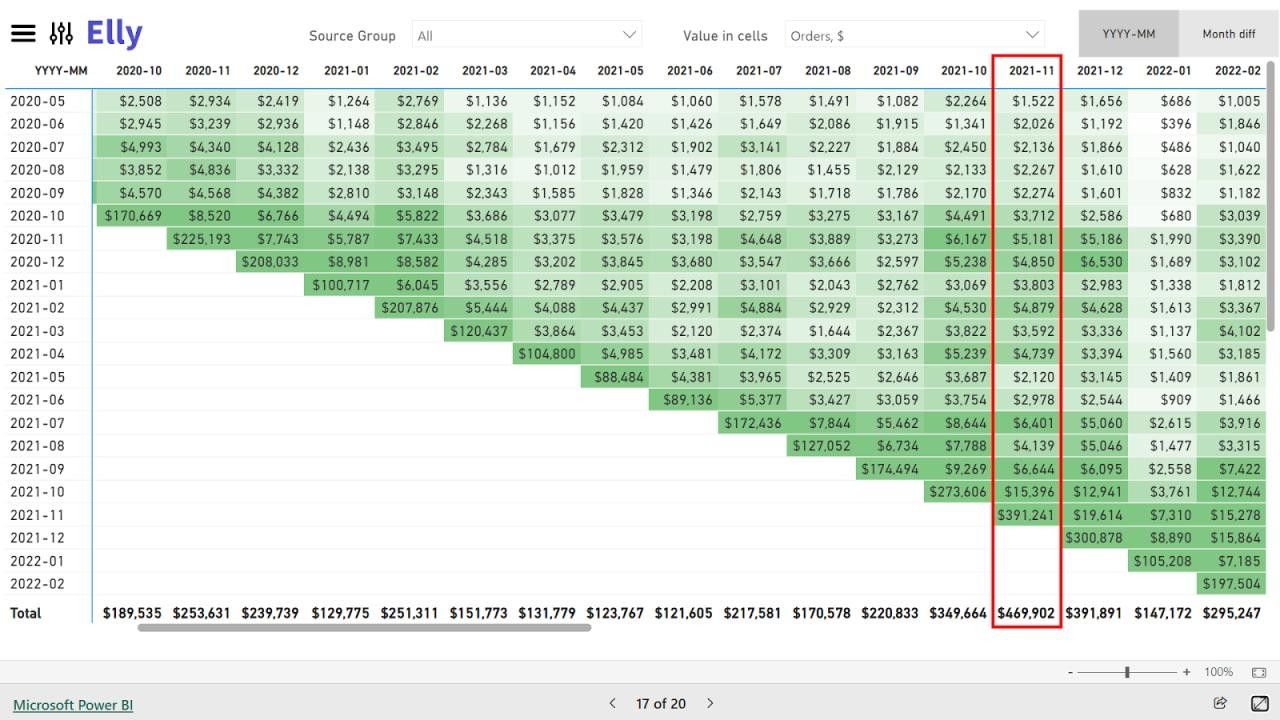This screenshot has height=720, width=1280.
Task: Zoom in with the plus icon
Action: (1186, 672)
